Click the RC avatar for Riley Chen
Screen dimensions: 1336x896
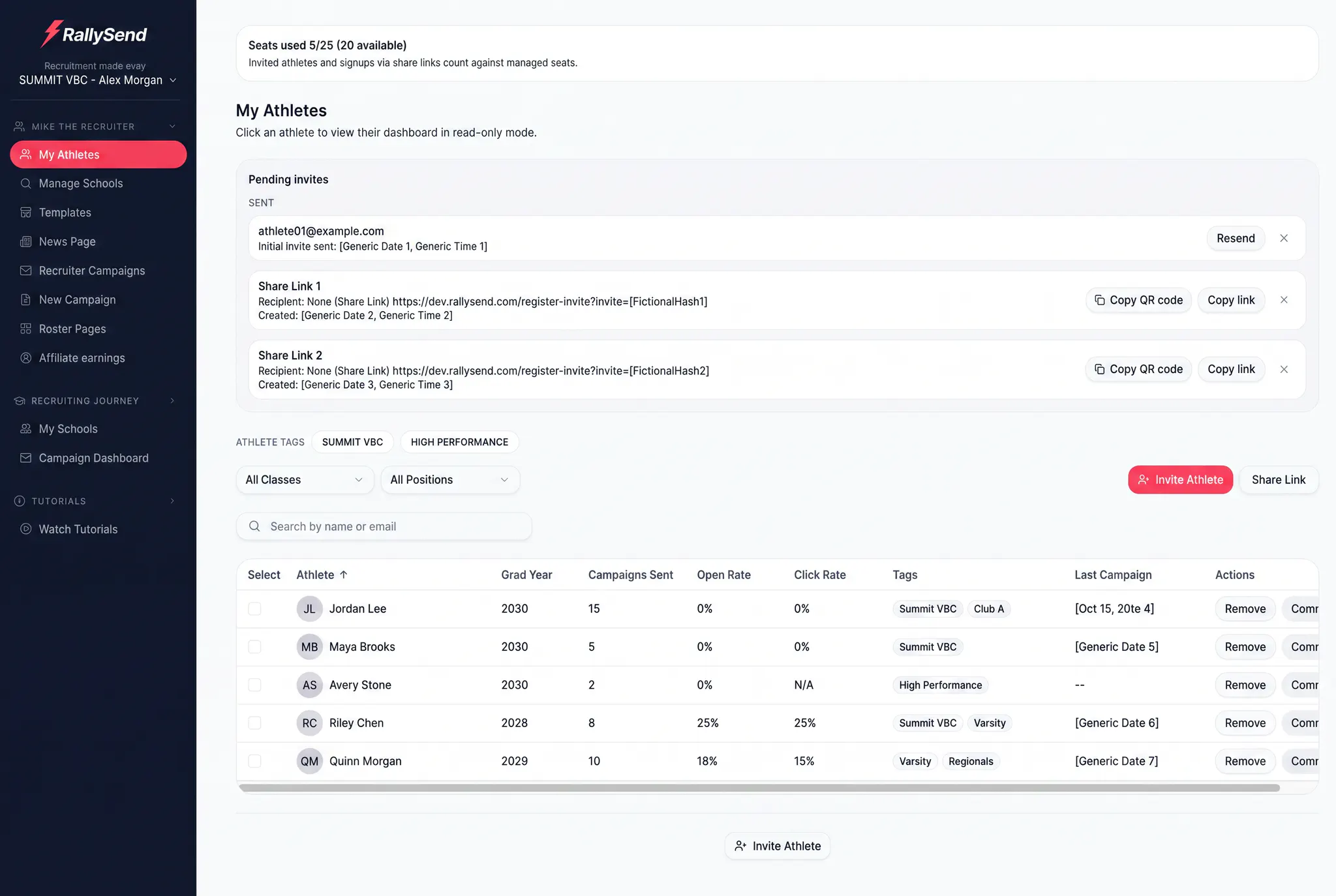(309, 723)
